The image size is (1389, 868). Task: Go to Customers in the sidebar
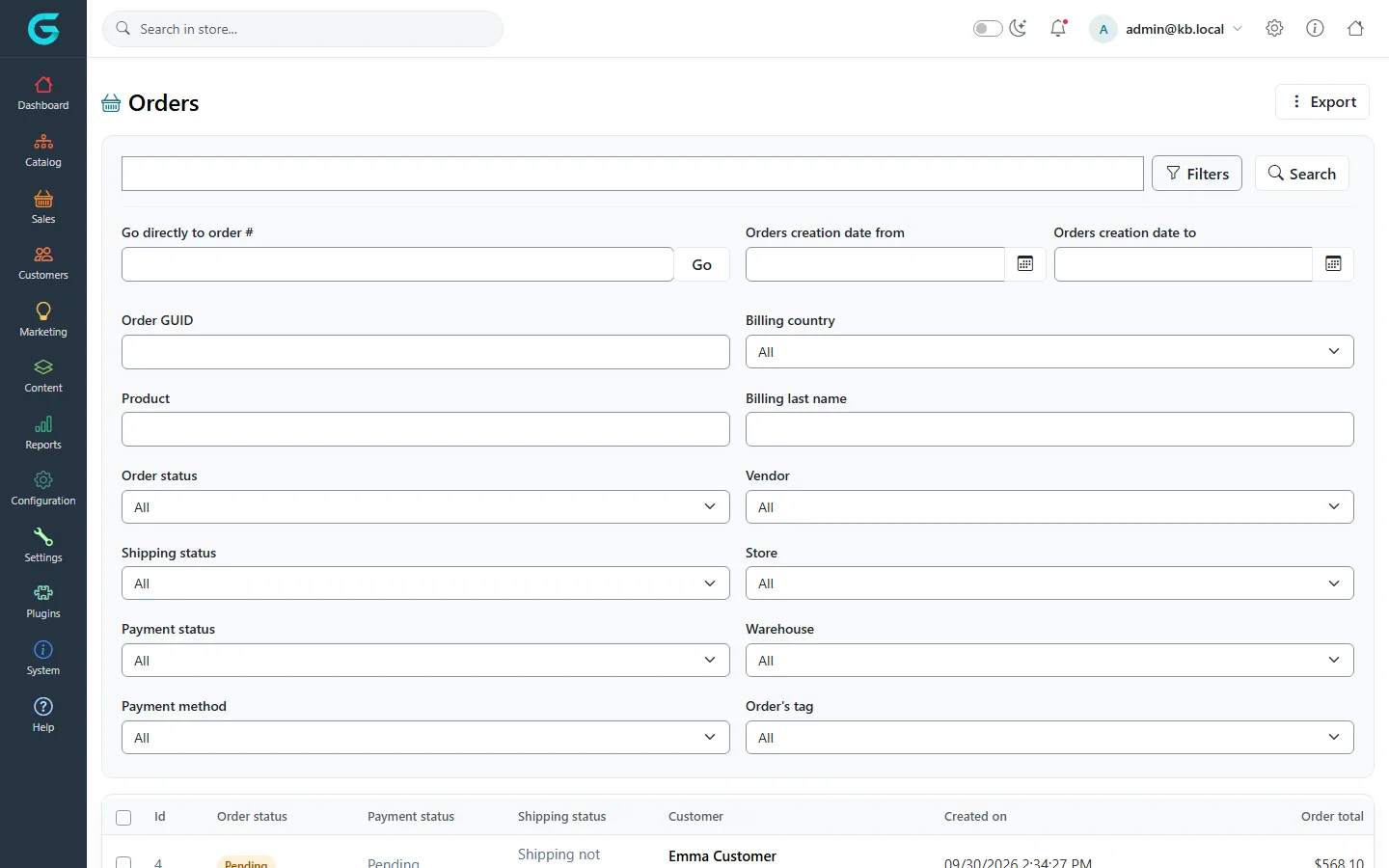pos(43,263)
